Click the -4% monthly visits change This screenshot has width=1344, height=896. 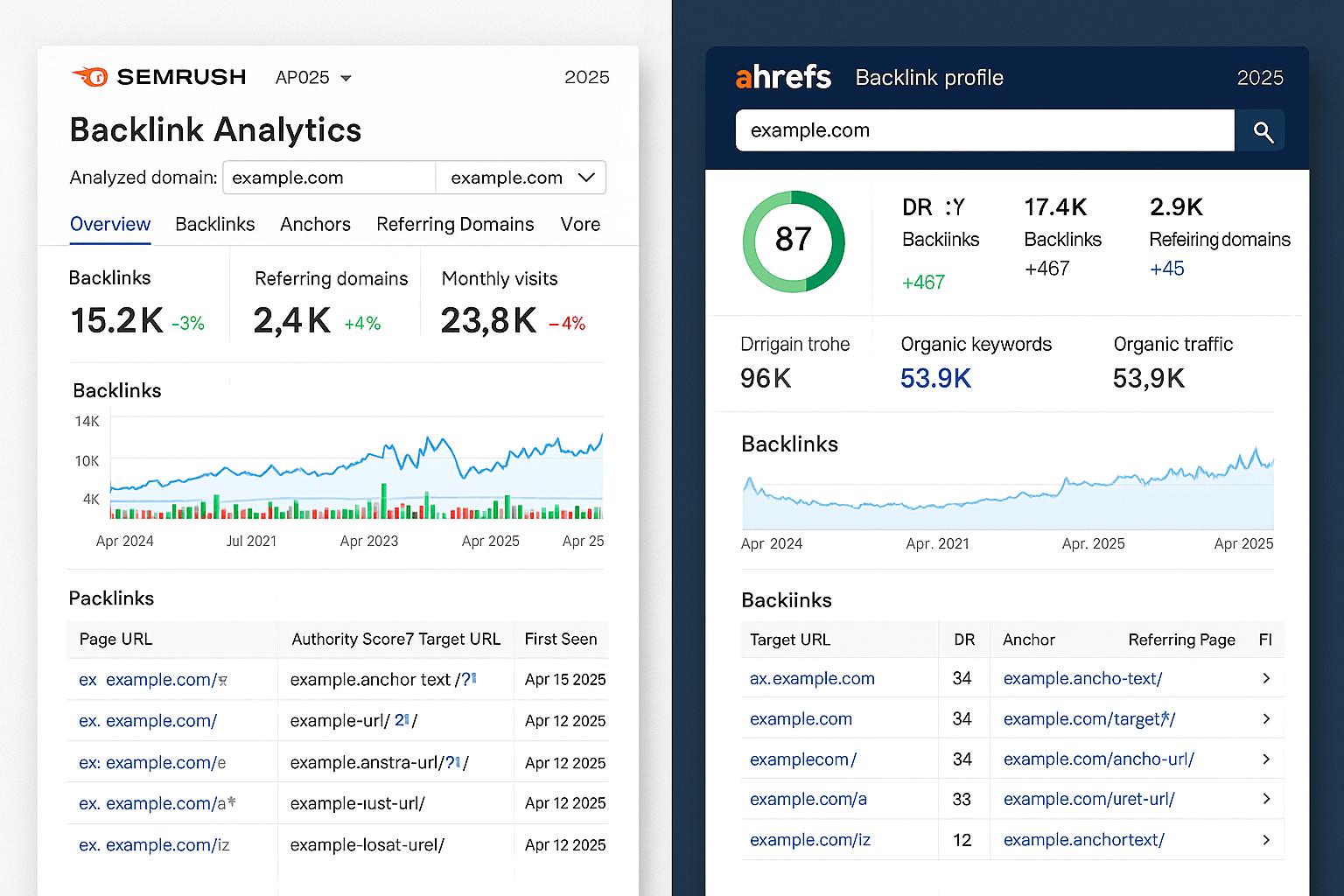coord(567,324)
